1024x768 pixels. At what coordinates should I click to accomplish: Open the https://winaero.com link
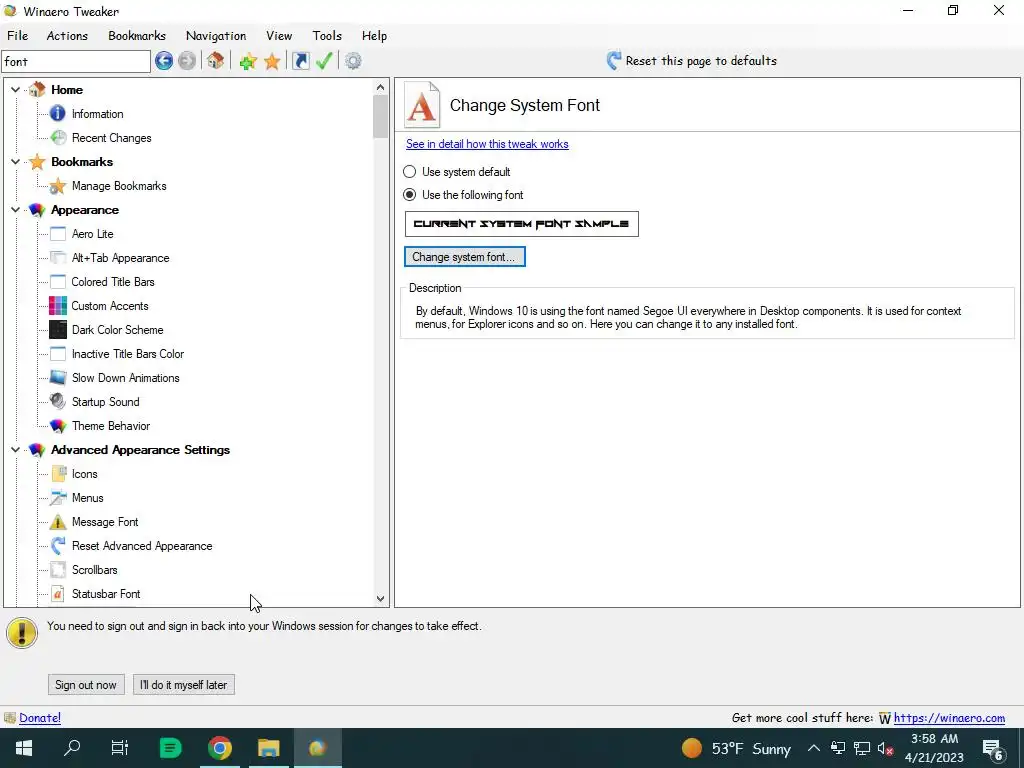point(949,718)
